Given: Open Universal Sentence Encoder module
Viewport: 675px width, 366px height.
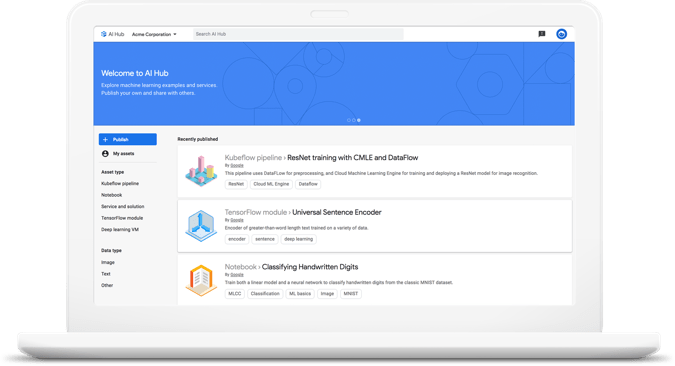Looking at the screenshot, I should [337, 212].
